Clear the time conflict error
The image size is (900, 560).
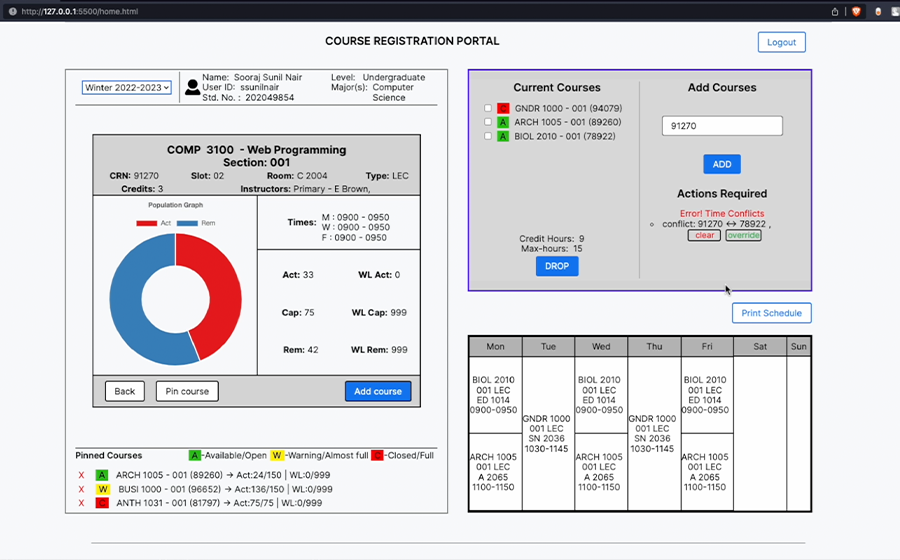(704, 235)
